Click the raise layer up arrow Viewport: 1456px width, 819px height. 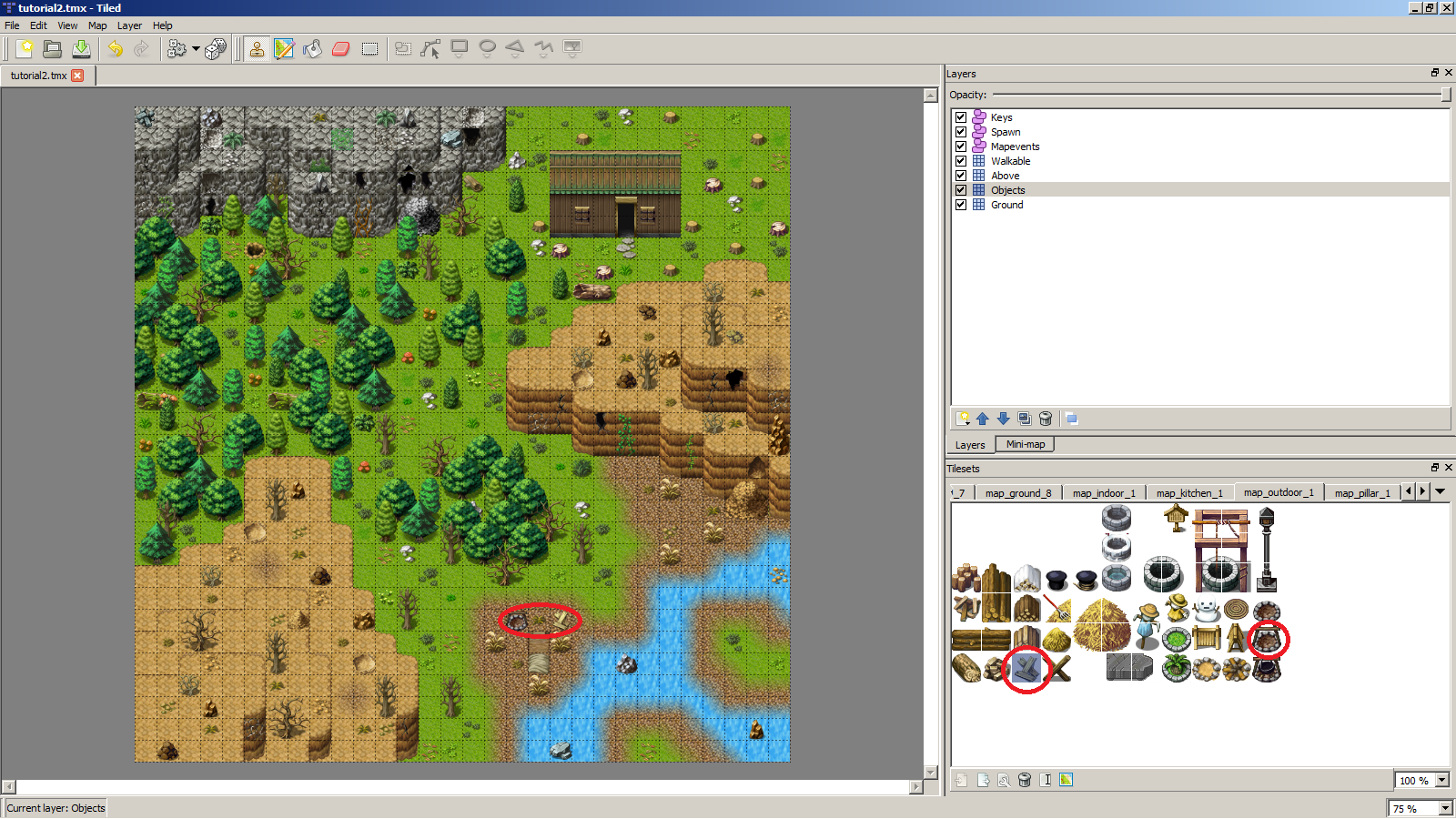click(x=983, y=419)
